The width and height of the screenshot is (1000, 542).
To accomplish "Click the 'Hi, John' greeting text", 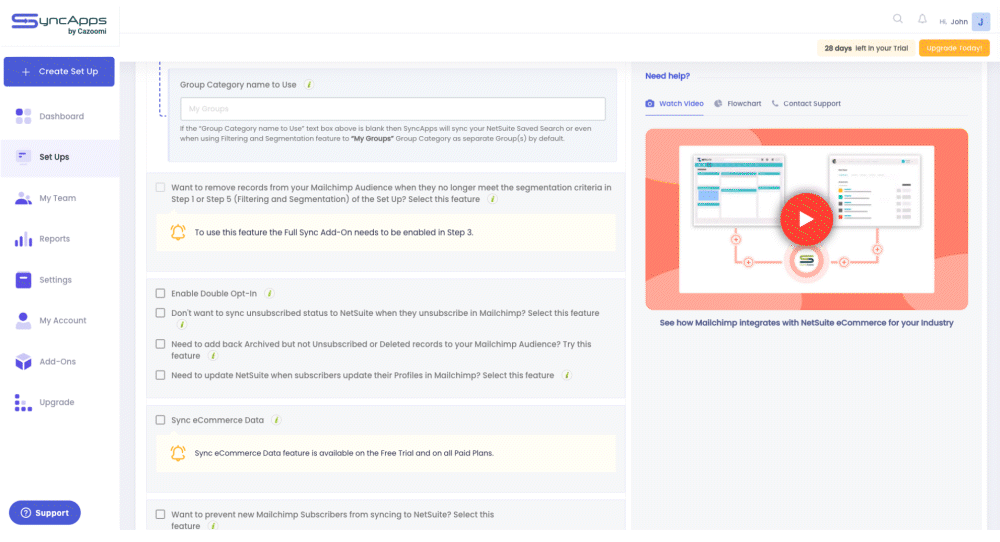I will pos(953,22).
